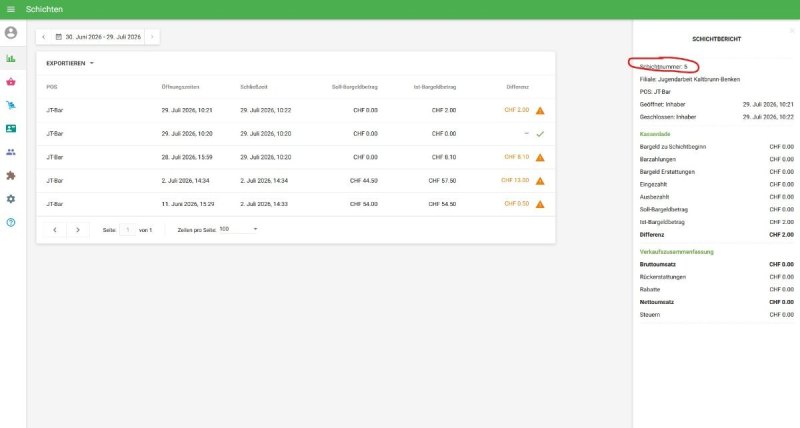800x428 pixels.
Task: Open the reports bar chart icon
Action: (11, 58)
